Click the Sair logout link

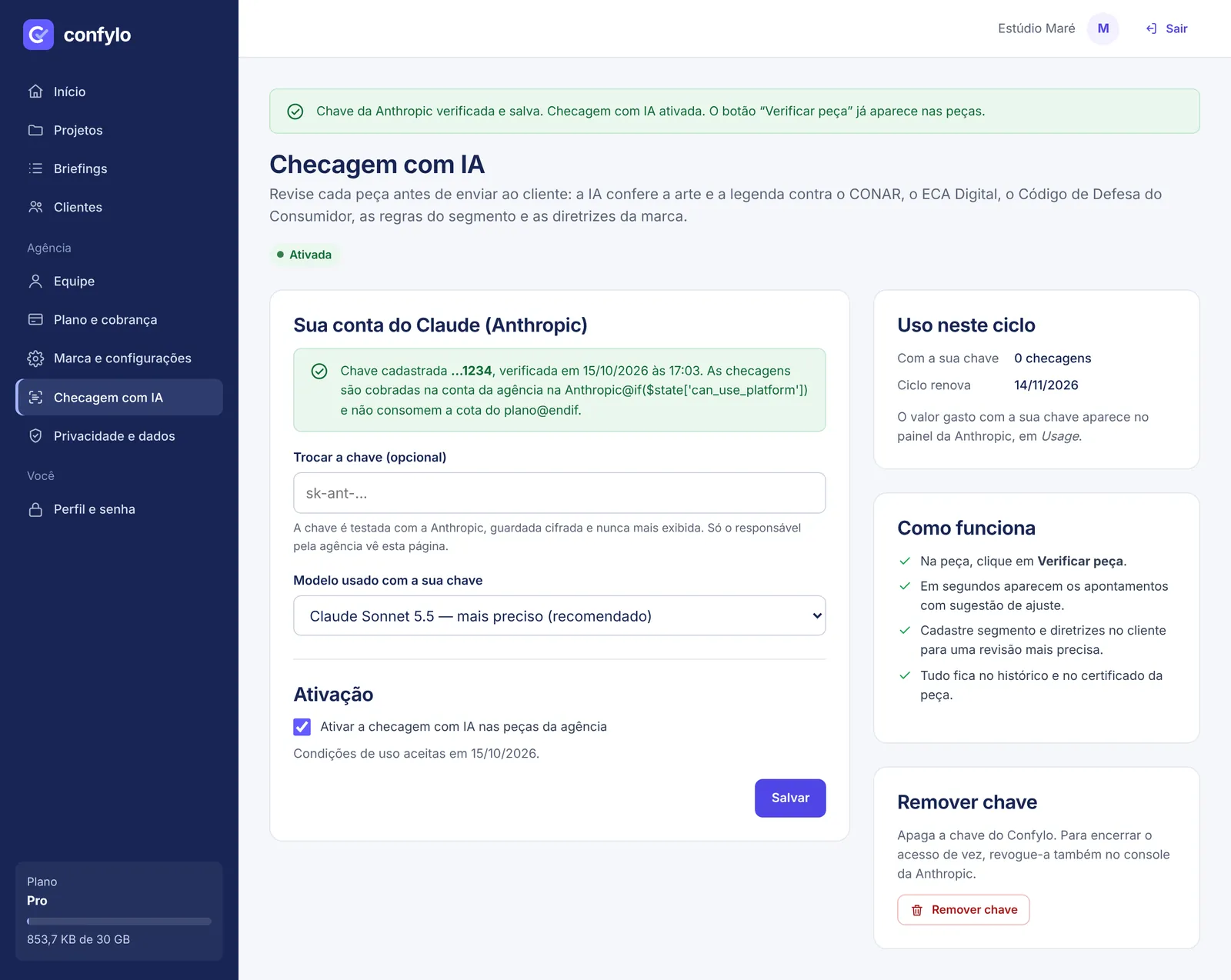tap(1166, 28)
